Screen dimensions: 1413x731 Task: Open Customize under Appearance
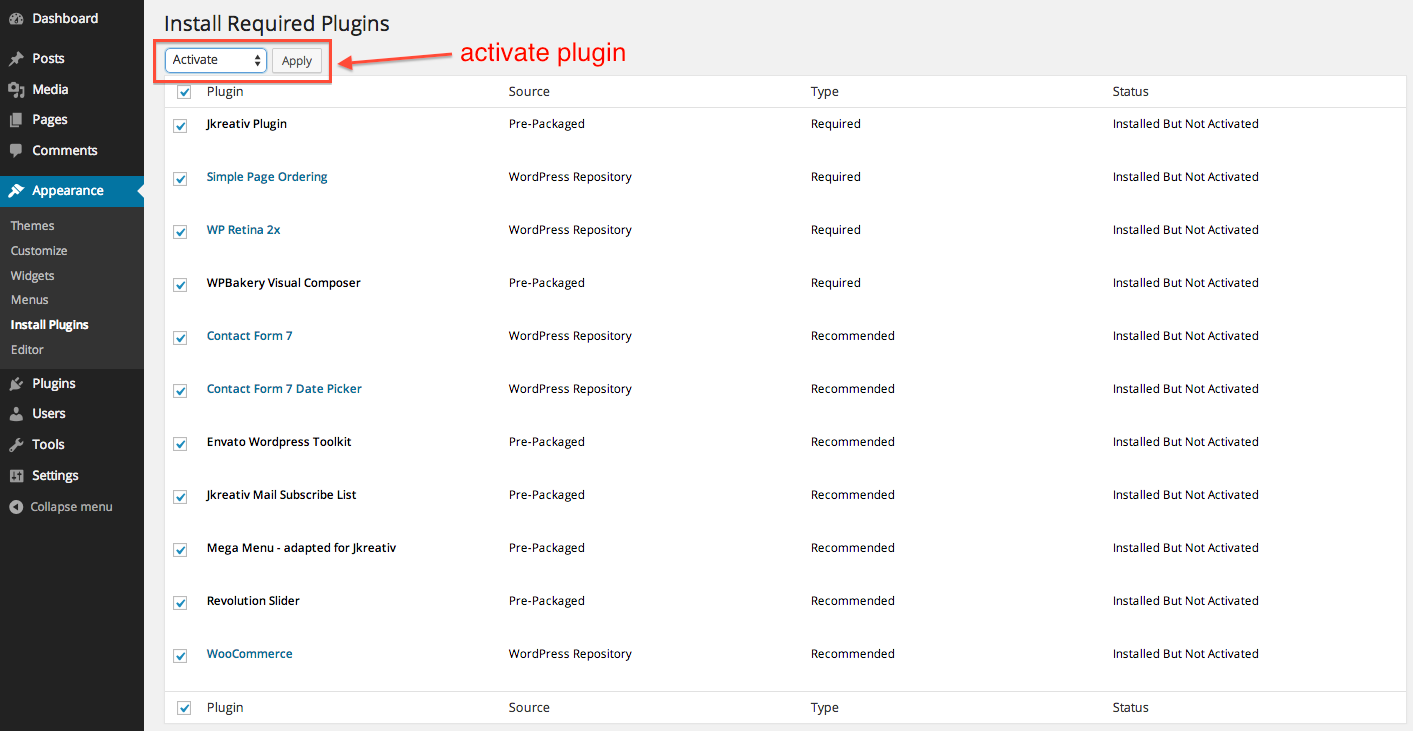(x=39, y=251)
